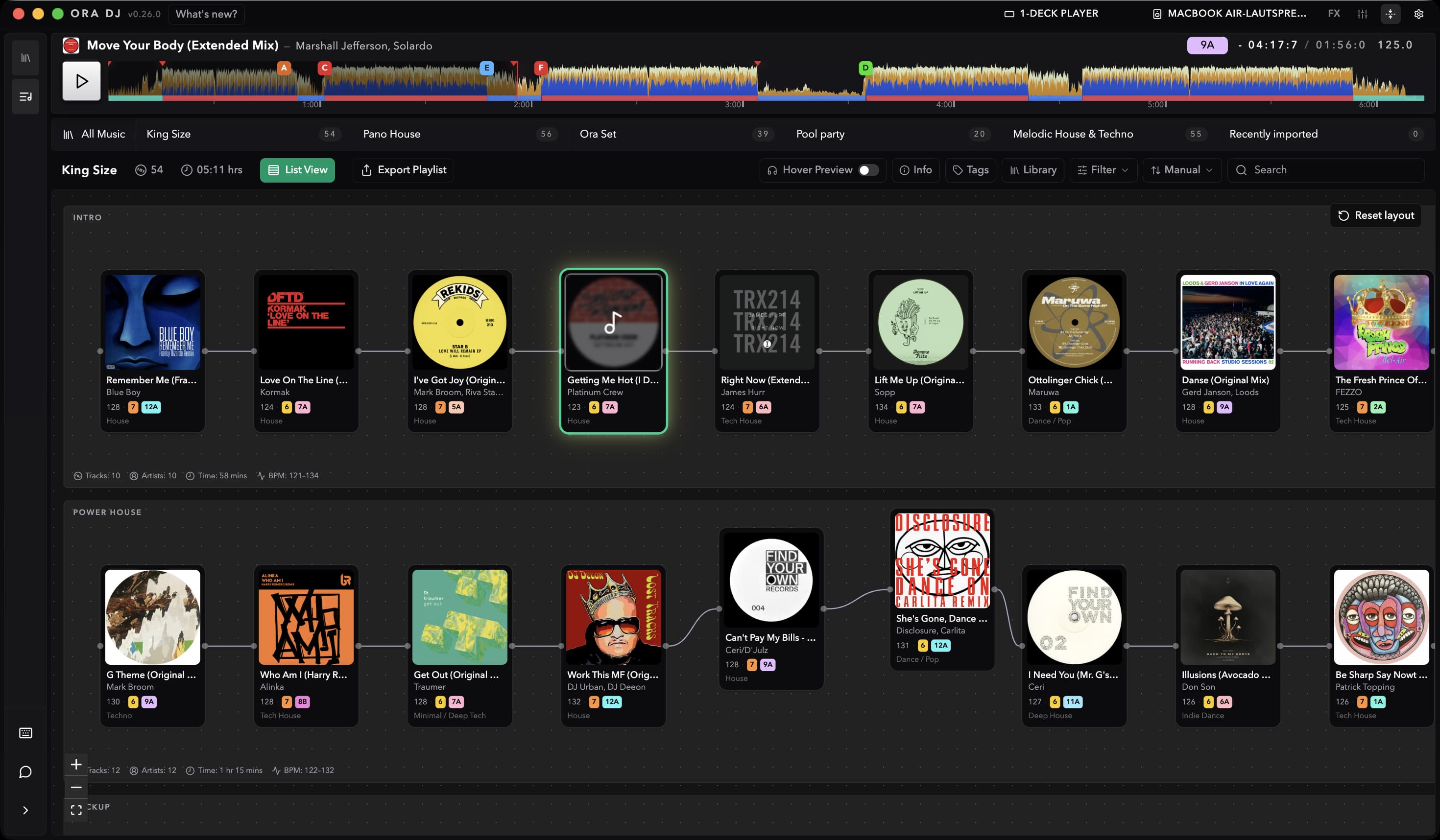The width and height of the screenshot is (1440, 840).
Task: Open the Recently imported tab
Action: pyautogui.click(x=1326, y=134)
